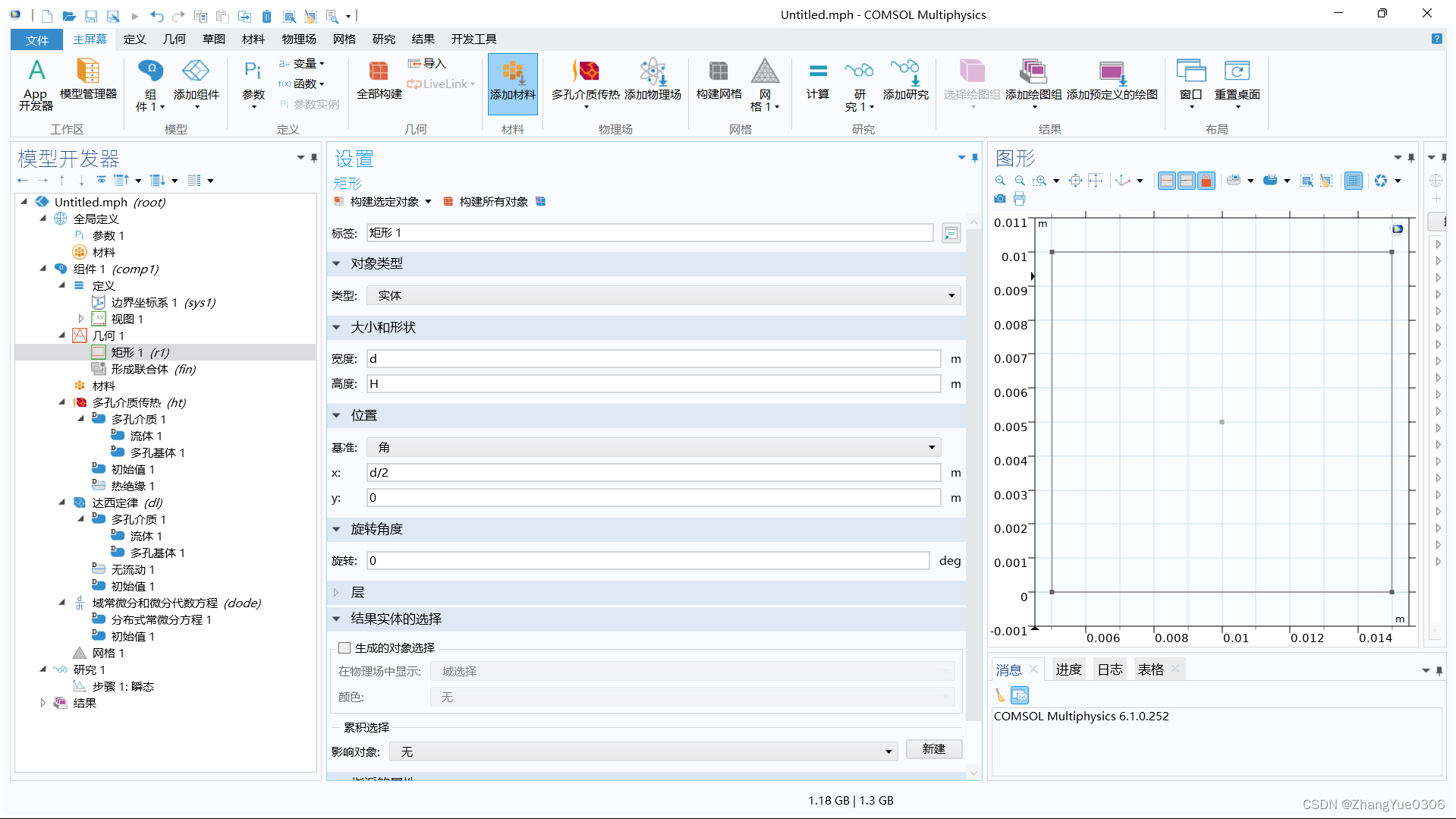Open the App 开发器 tool
Viewport: 1456px width, 819px height.
coord(36,84)
